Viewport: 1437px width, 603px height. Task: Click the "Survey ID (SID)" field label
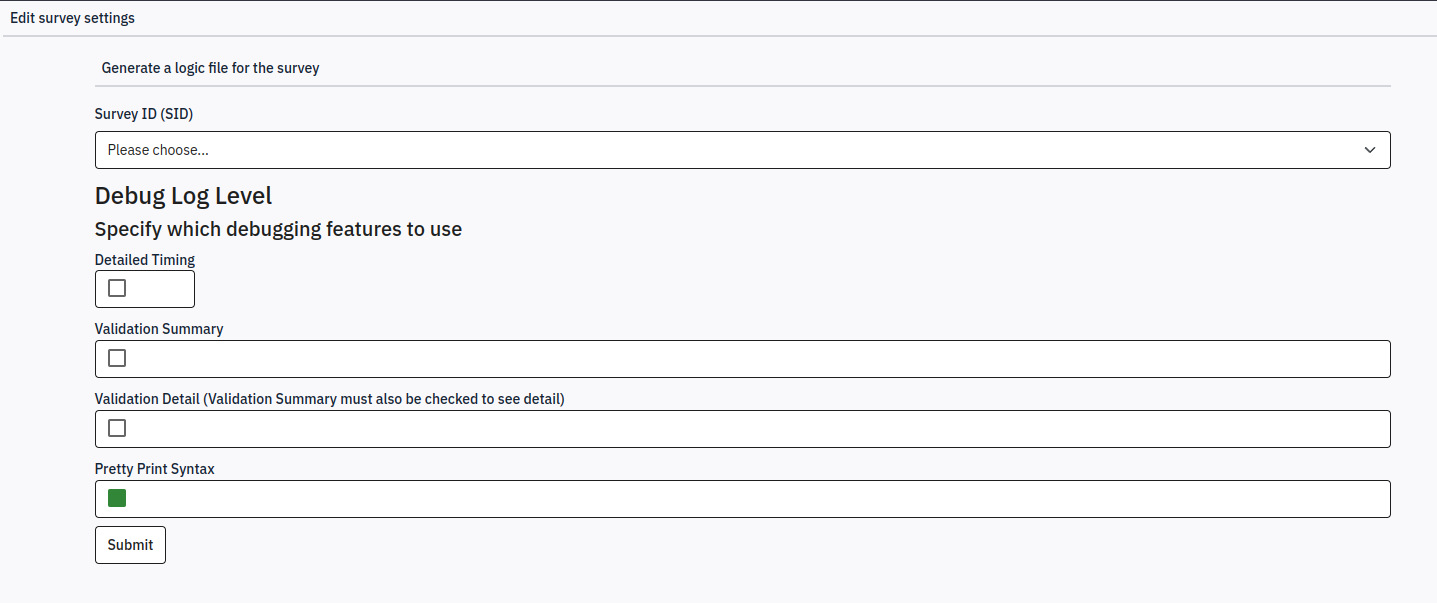(x=144, y=114)
